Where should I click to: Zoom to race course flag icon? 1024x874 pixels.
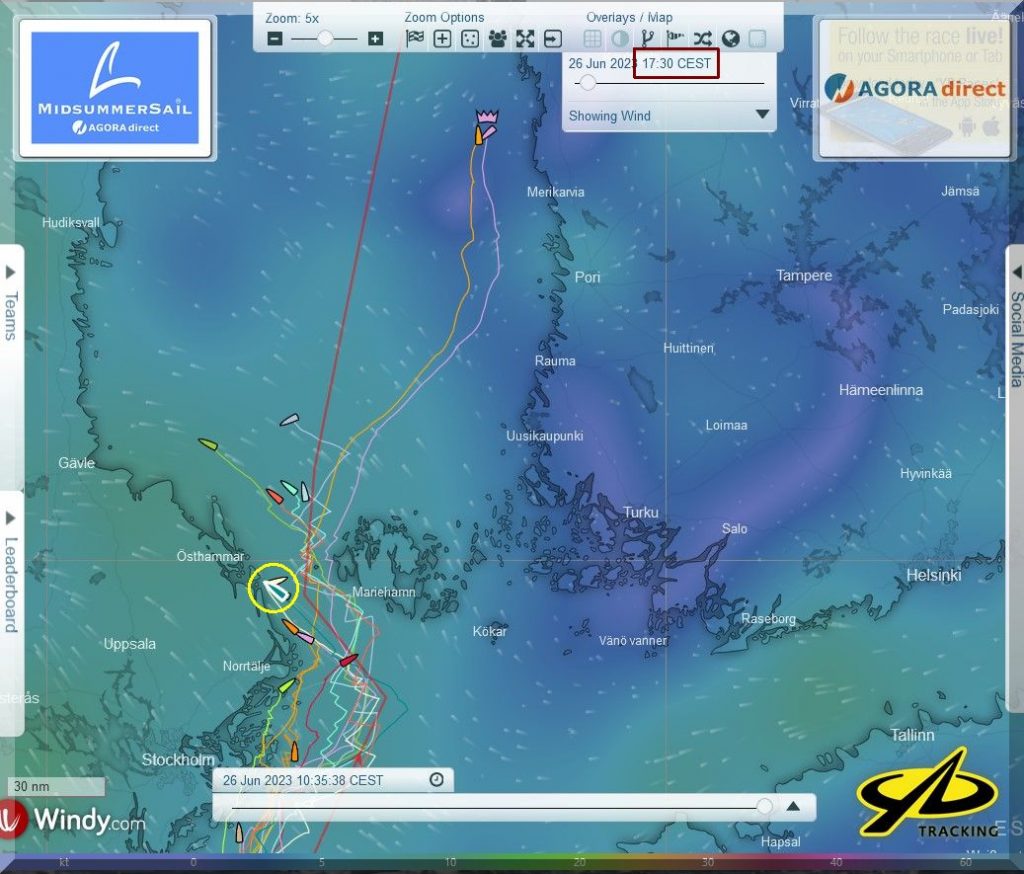pyautogui.click(x=415, y=39)
